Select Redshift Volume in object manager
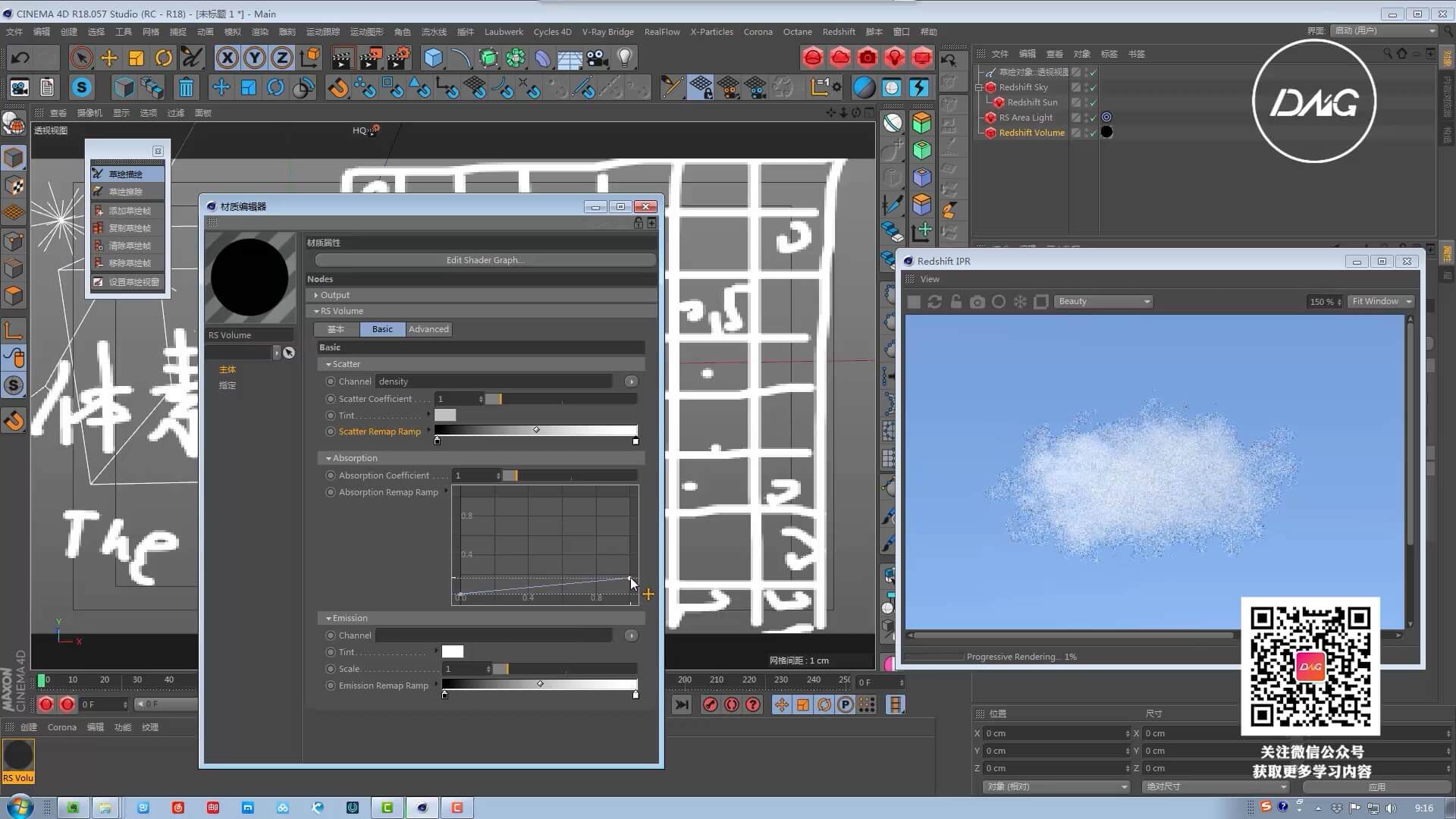1456x819 pixels. 1031,133
